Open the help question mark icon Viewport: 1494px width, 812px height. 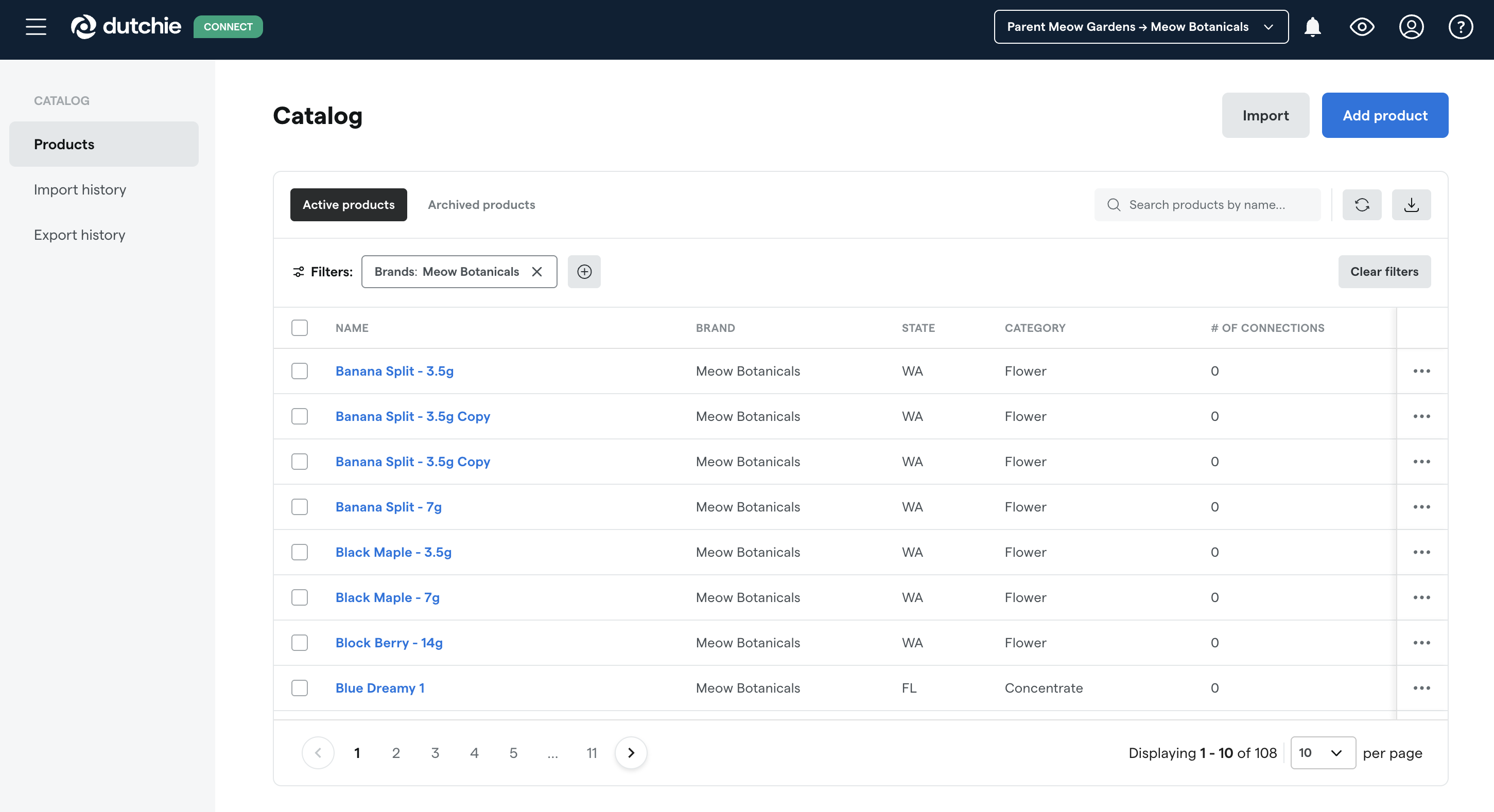tap(1461, 27)
